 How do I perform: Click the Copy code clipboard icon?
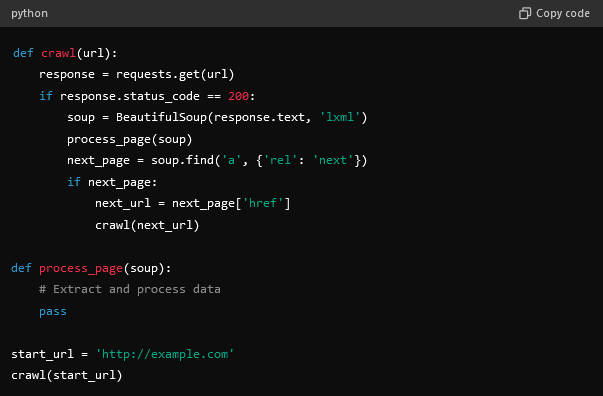tap(525, 13)
